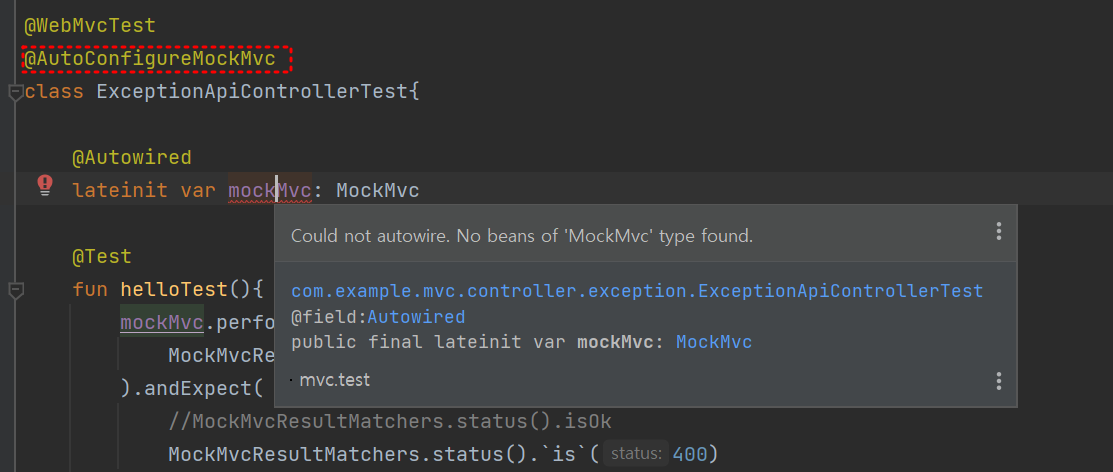
Task: Click the status parameter hint
Action: point(637,454)
